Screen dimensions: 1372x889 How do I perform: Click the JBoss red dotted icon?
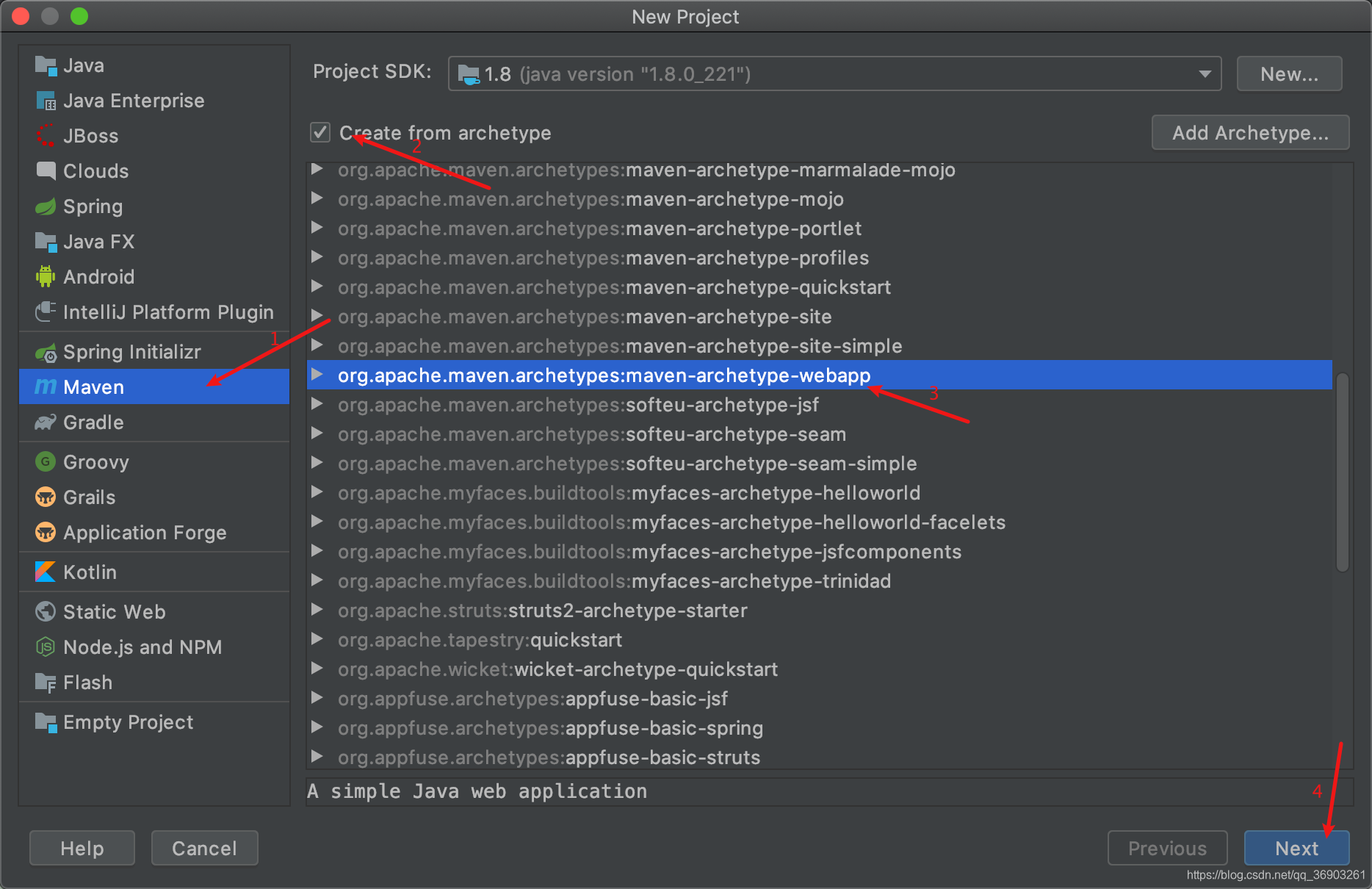(x=46, y=136)
